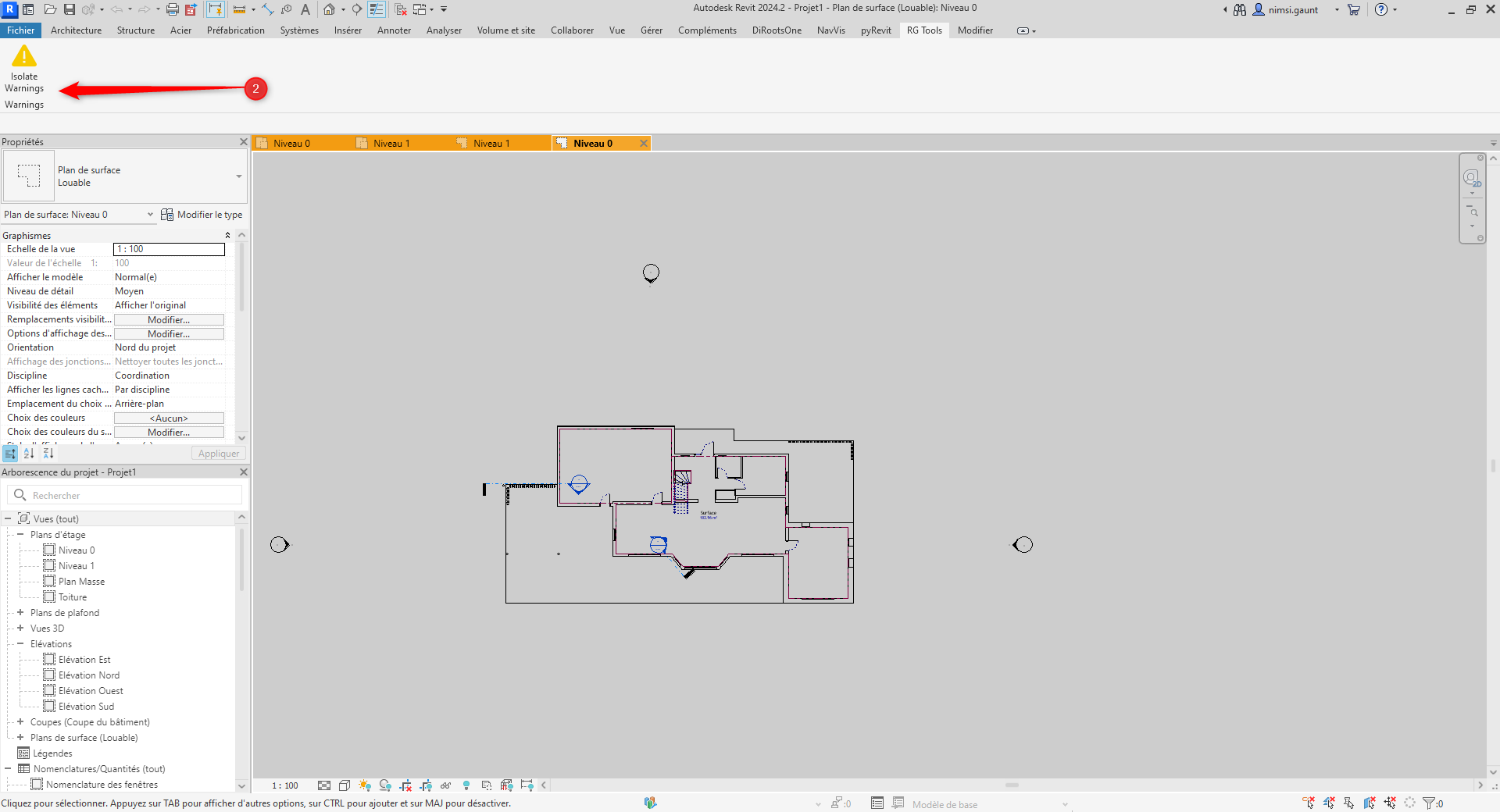Open the Plan de surface Louable type selector

coord(125,176)
